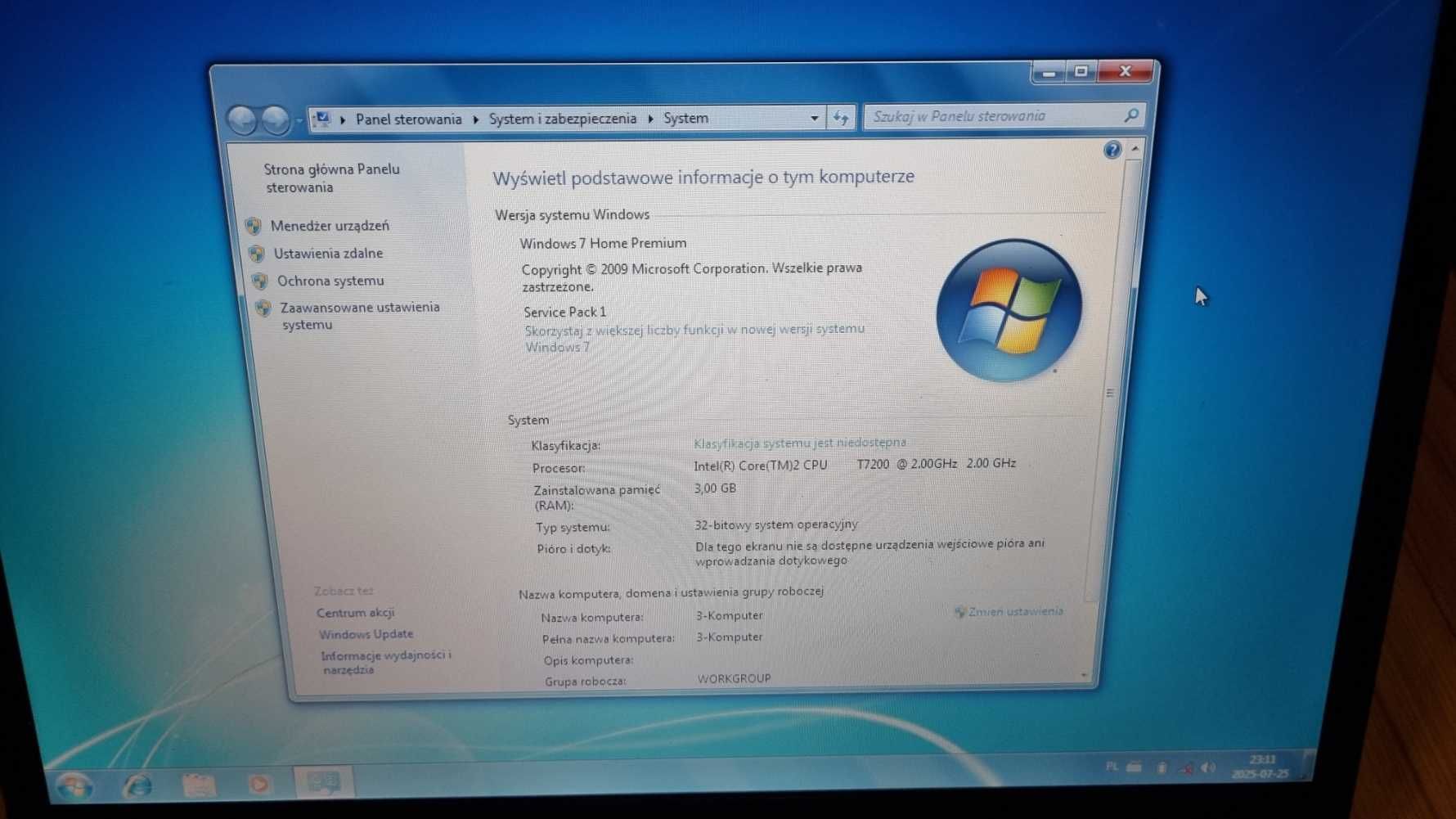Click shield icon beside Ustawienia zdalne
This screenshot has width=1456, height=819.
point(257,254)
